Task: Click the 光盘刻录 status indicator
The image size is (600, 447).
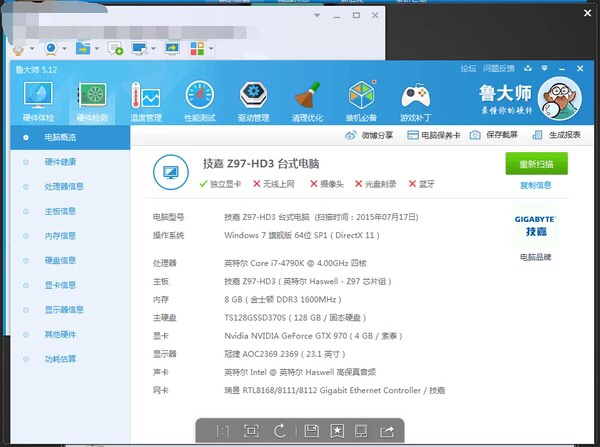Action: coord(375,184)
